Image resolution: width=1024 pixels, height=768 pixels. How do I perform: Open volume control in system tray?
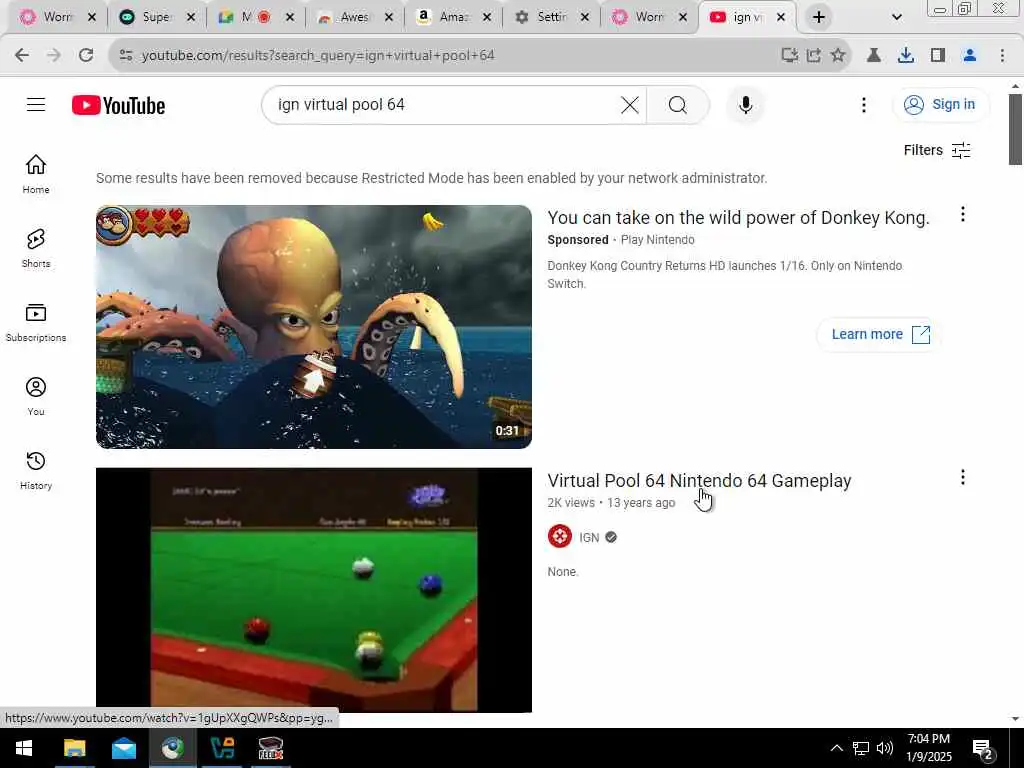point(885,748)
